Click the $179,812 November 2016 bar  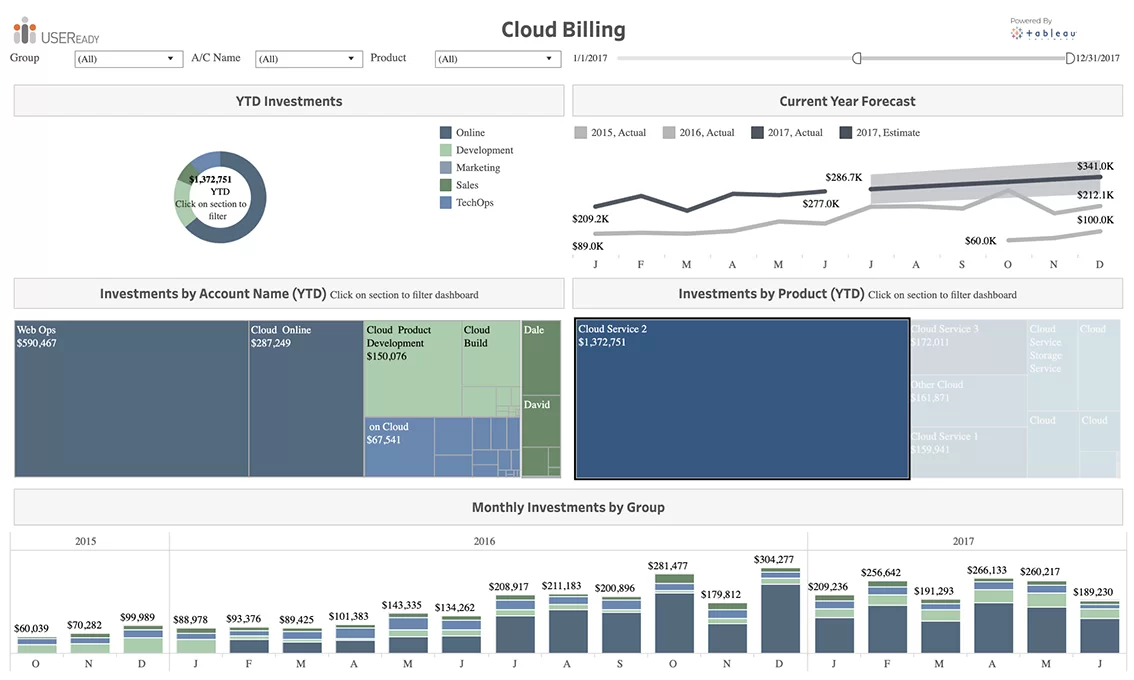pyautogui.click(x=728, y=628)
